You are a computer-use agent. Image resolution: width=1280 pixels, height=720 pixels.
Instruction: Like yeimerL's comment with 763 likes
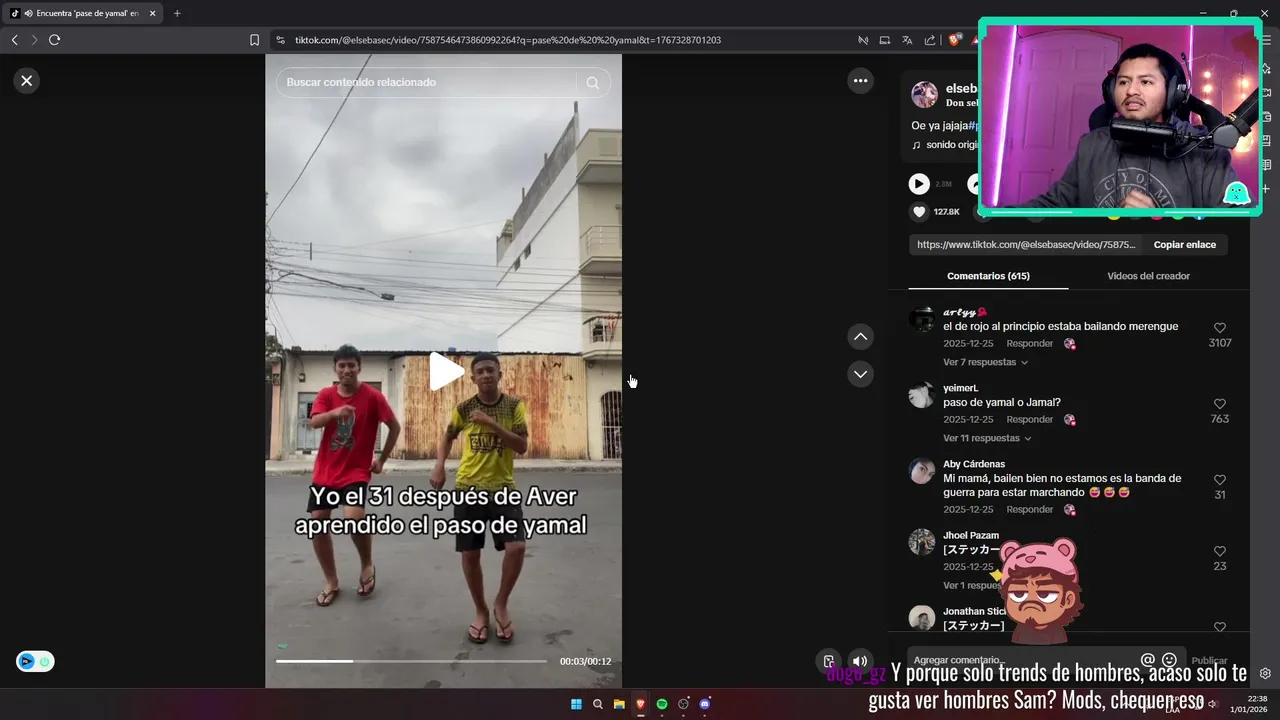point(1220,404)
